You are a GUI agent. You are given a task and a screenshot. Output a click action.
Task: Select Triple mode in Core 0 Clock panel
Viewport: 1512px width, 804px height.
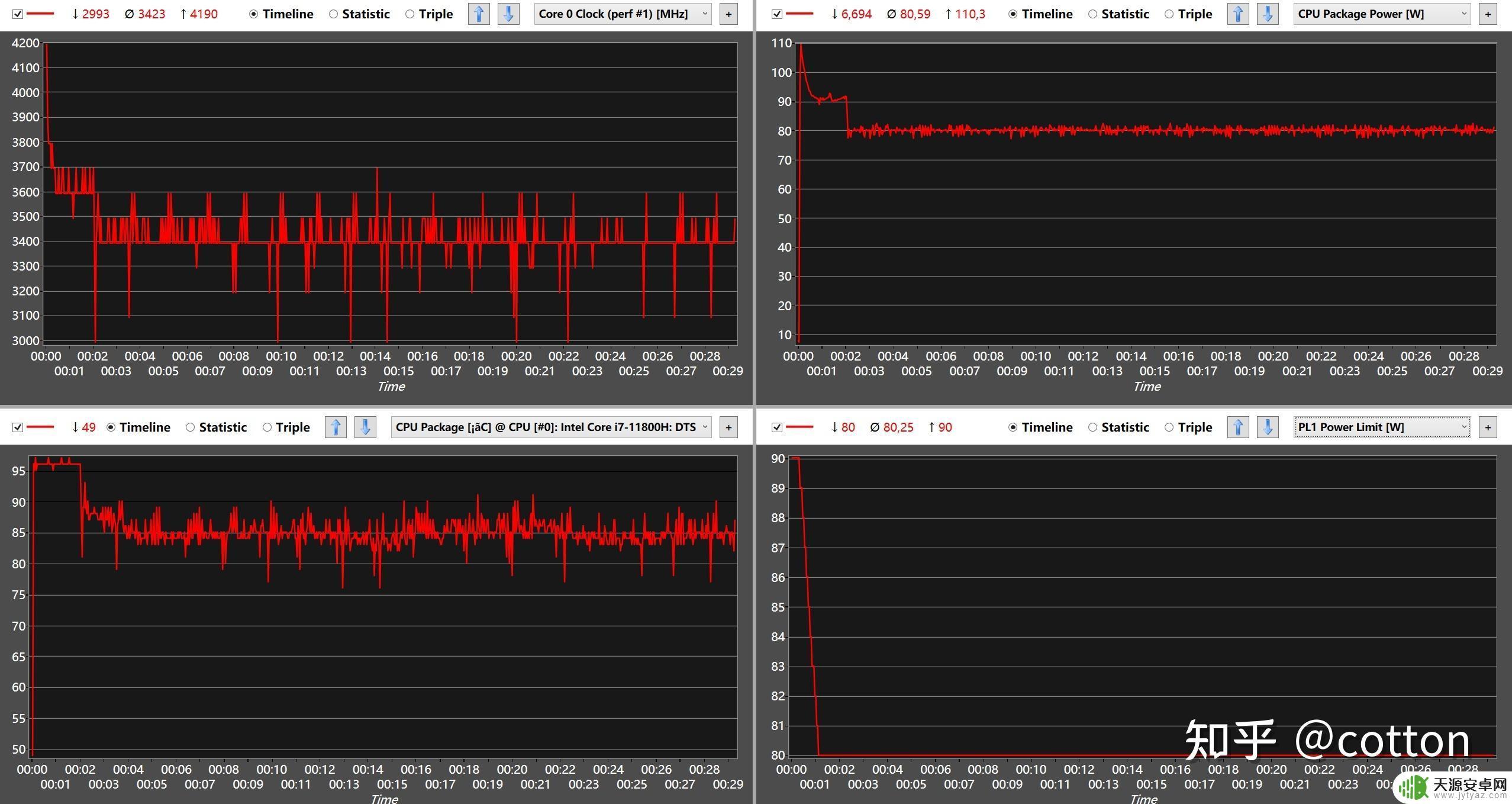click(x=429, y=14)
